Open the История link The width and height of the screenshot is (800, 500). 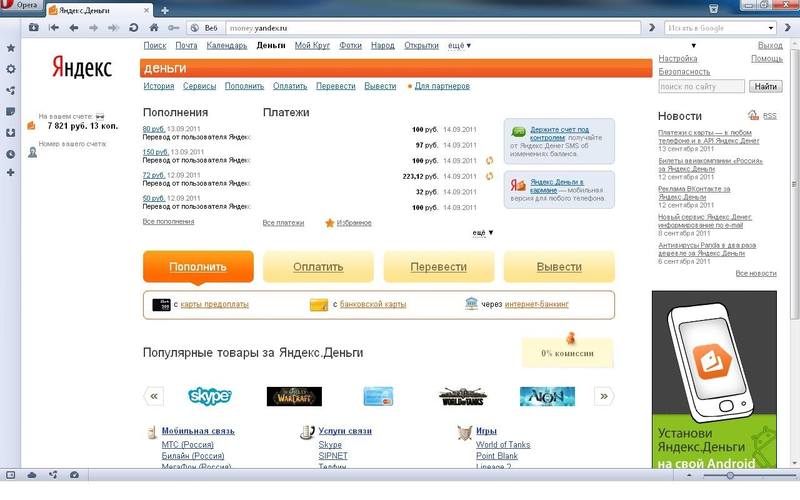(x=158, y=86)
